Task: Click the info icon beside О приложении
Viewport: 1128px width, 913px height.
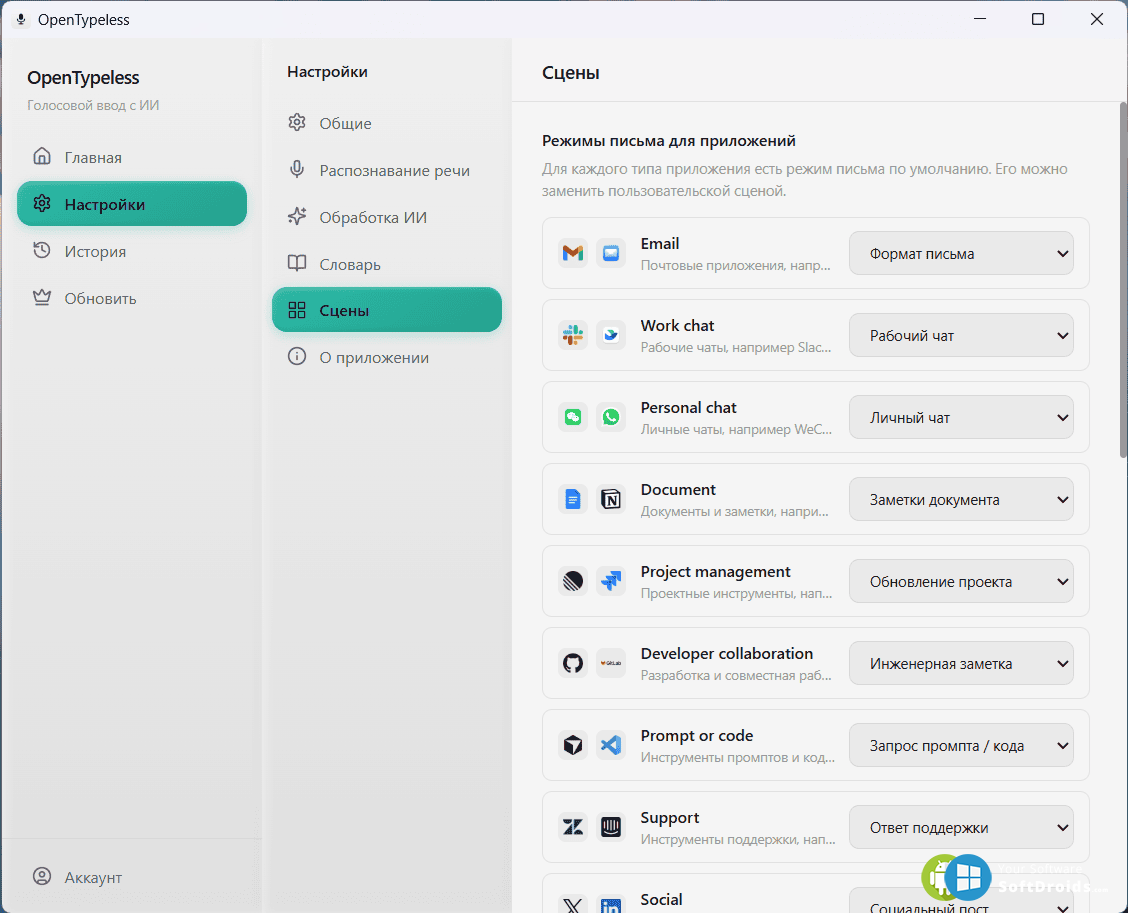Action: pyautogui.click(x=296, y=356)
